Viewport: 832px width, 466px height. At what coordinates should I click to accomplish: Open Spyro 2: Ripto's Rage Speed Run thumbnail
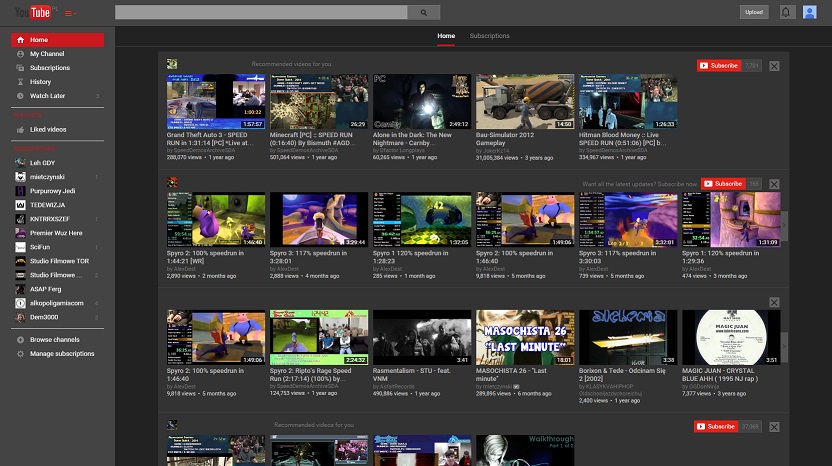coord(318,337)
